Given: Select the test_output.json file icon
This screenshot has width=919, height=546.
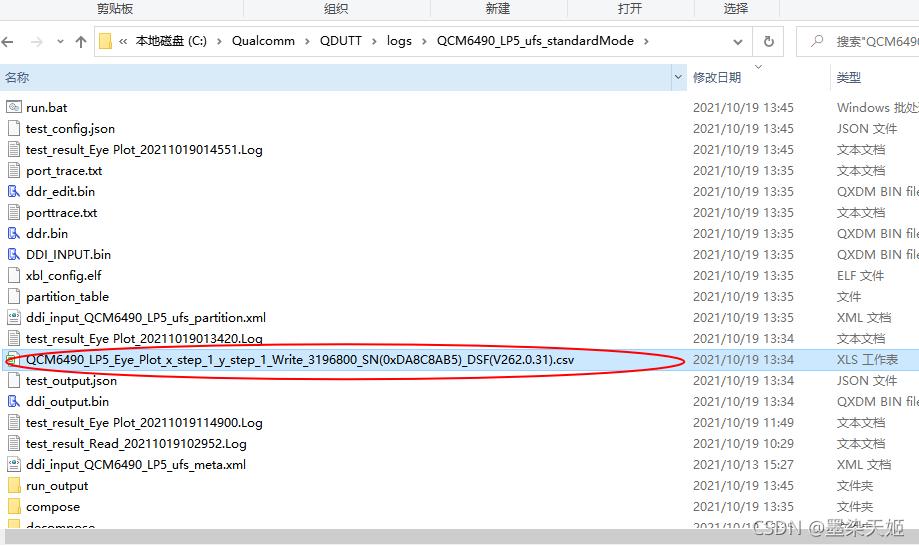Looking at the screenshot, I should (14, 380).
